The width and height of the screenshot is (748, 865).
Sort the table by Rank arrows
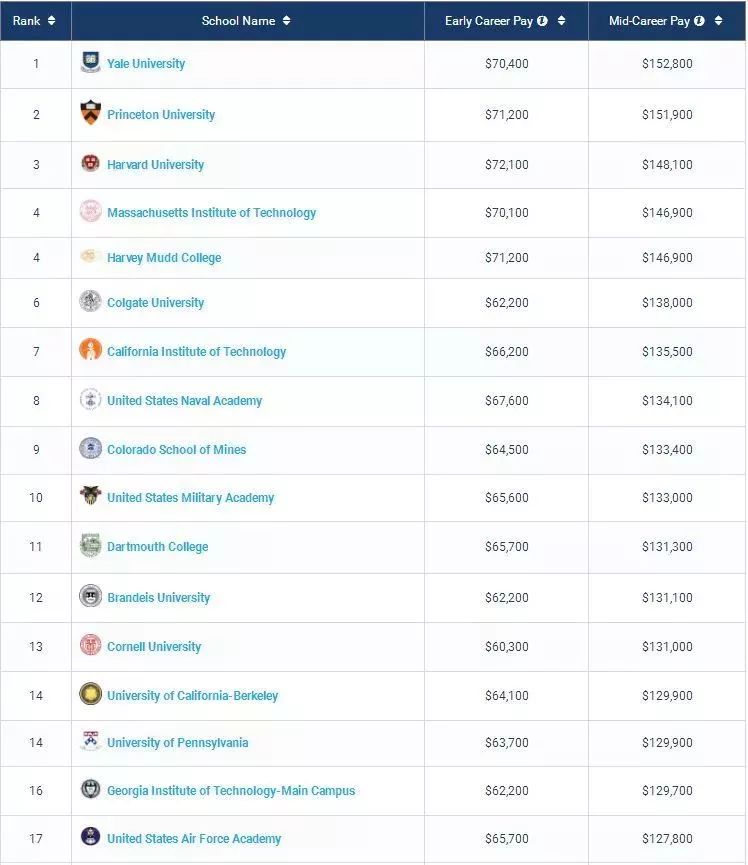[x=52, y=21]
